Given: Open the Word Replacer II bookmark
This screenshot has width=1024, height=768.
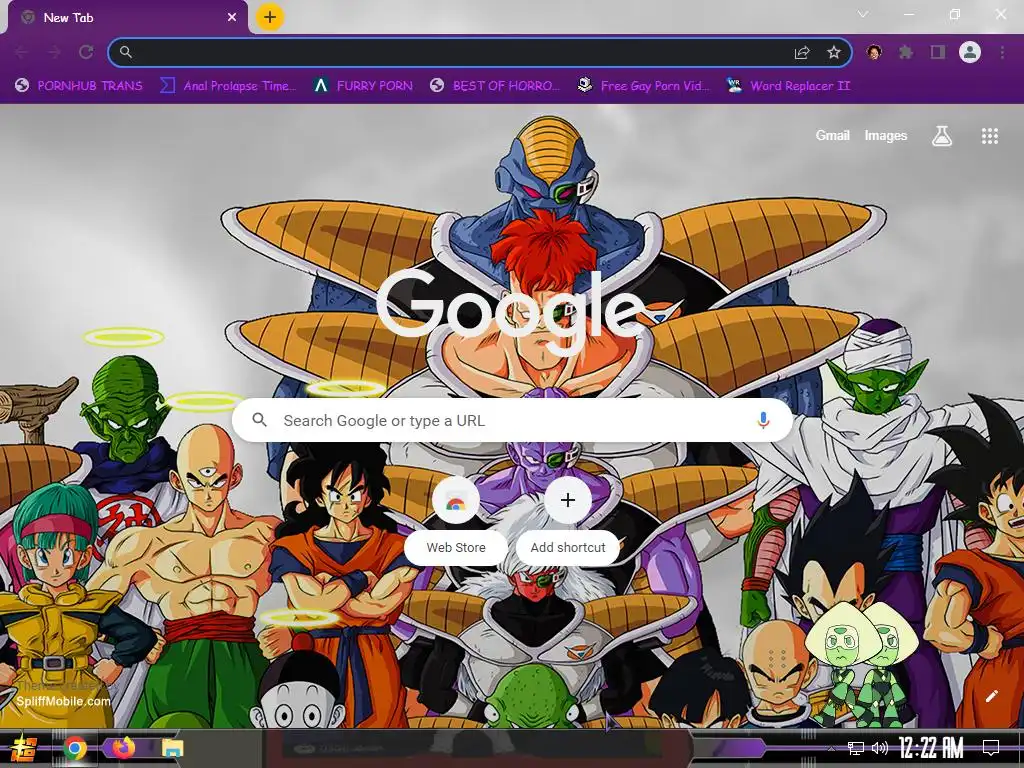Looking at the screenshot, I should click(x=788, y=86).
